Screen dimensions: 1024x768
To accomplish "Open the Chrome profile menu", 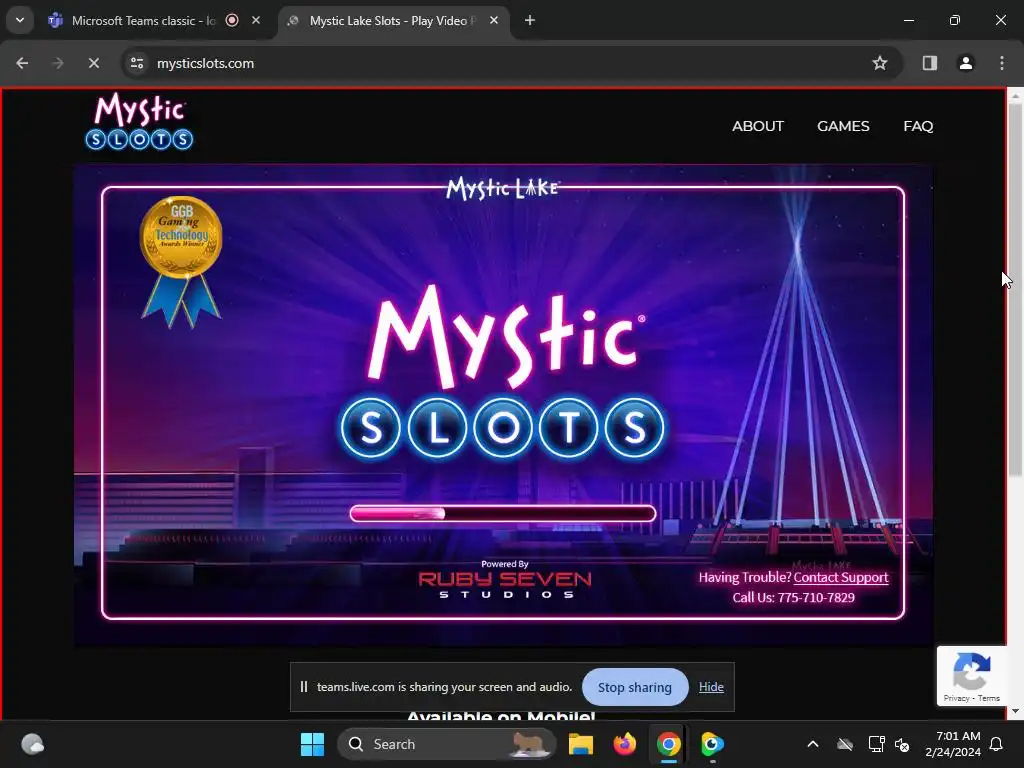I will point(965,63).
